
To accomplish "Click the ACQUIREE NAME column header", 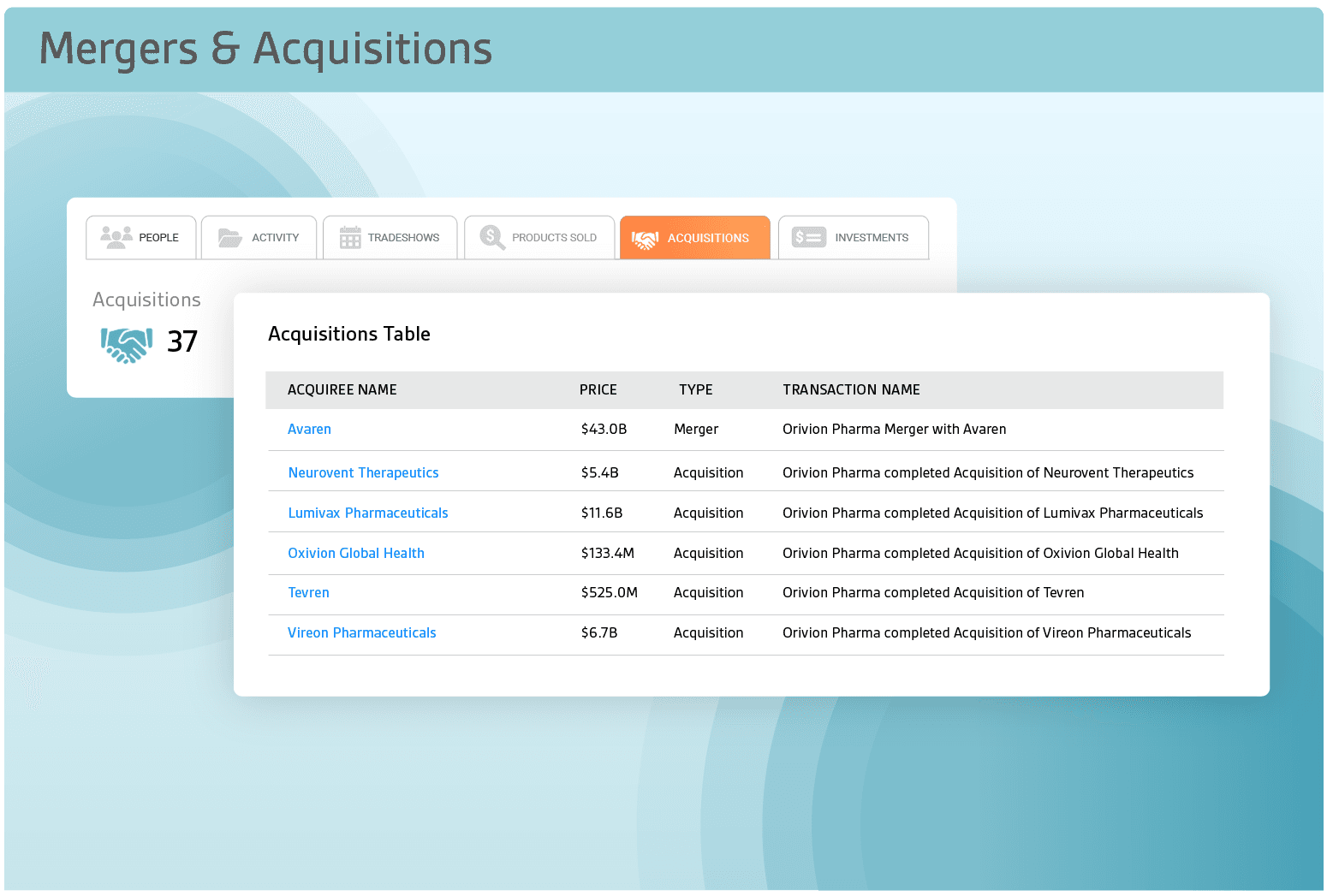I will click(342, 390).
